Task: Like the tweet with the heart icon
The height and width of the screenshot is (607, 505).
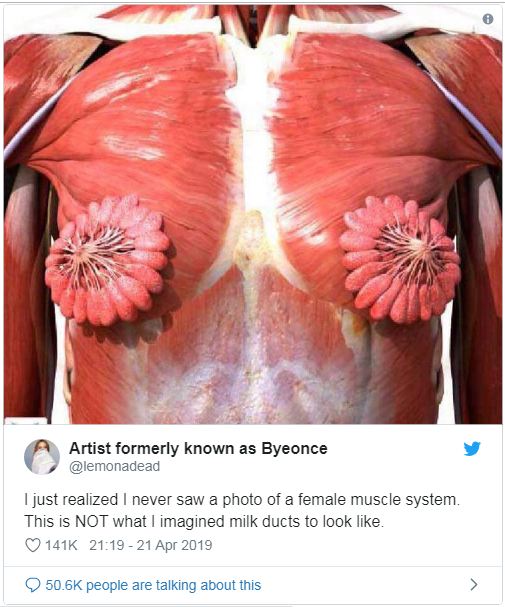Action: click(x=33, y=545)
